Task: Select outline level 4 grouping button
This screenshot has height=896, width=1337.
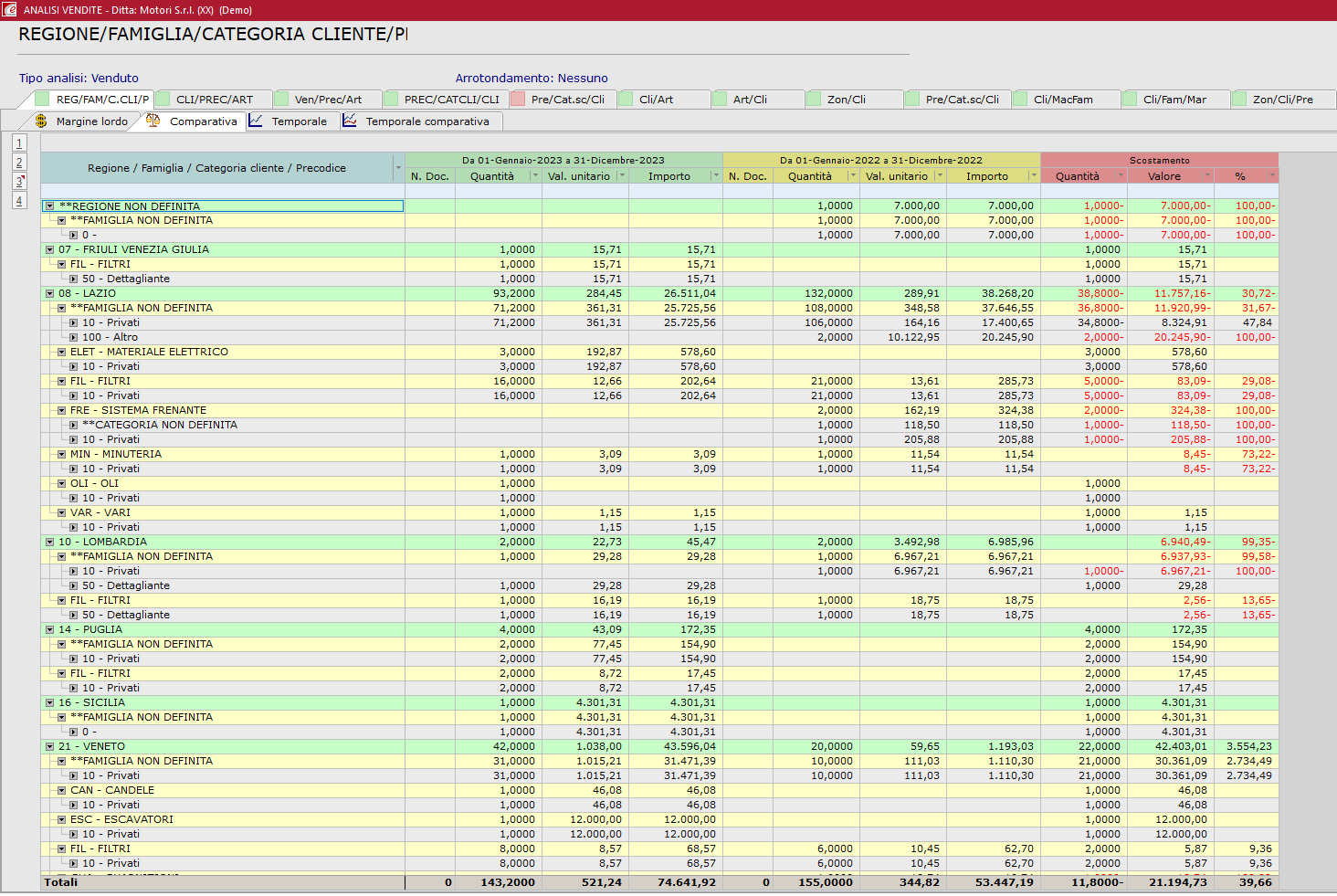Action: 19,200
